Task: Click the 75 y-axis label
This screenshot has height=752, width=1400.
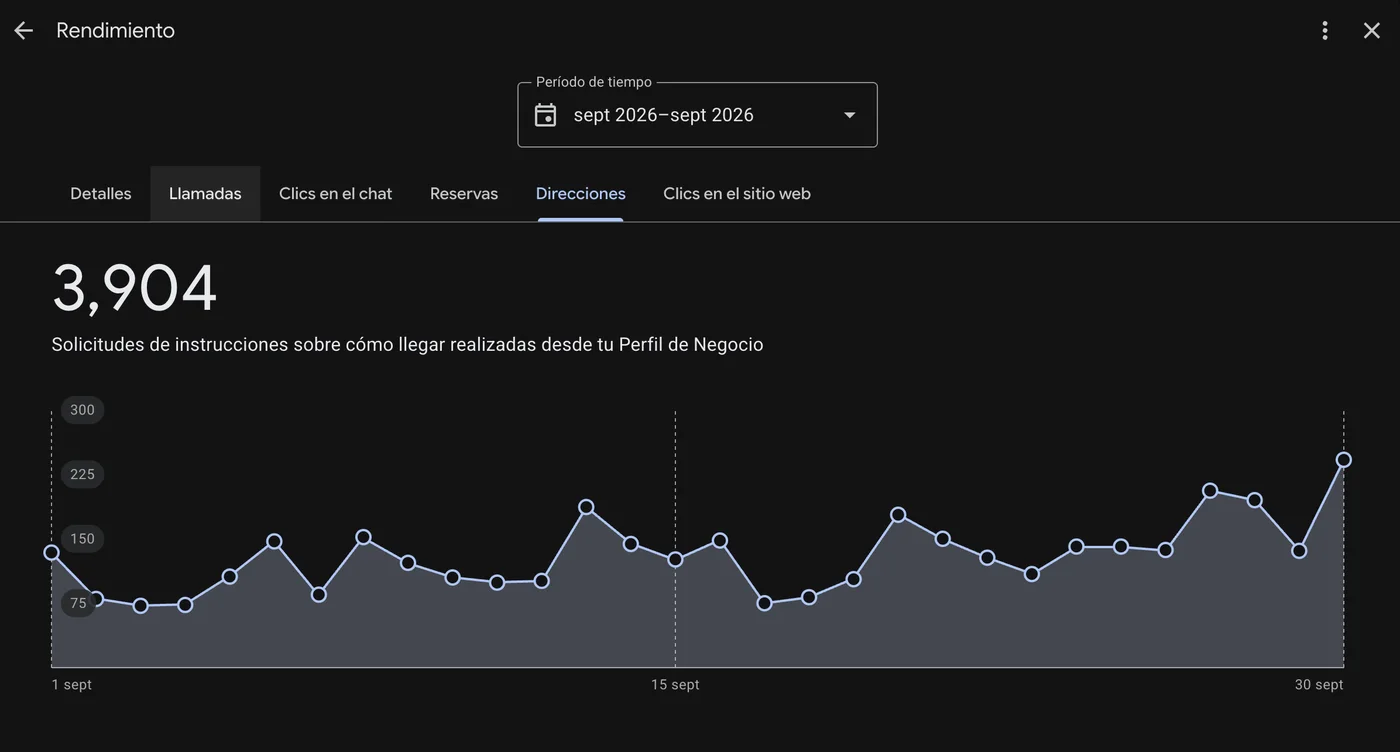Action: click(x=79, y=603)
